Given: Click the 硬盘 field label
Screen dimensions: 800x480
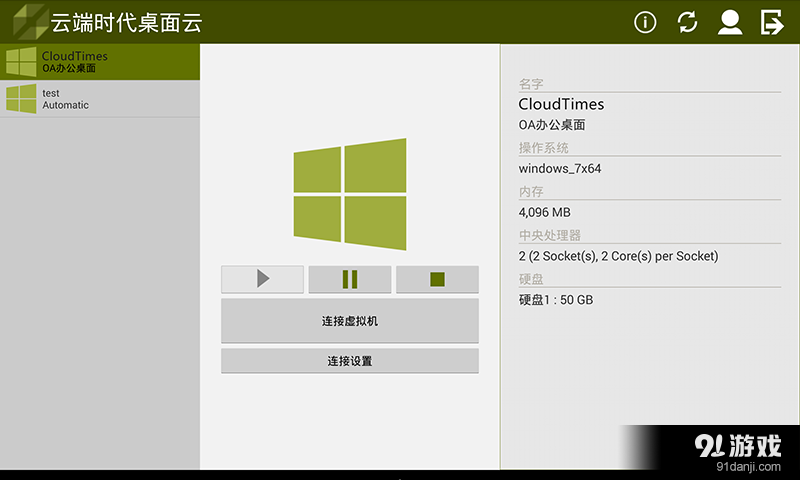Looking at the screenshot, I should pos(531,279).
